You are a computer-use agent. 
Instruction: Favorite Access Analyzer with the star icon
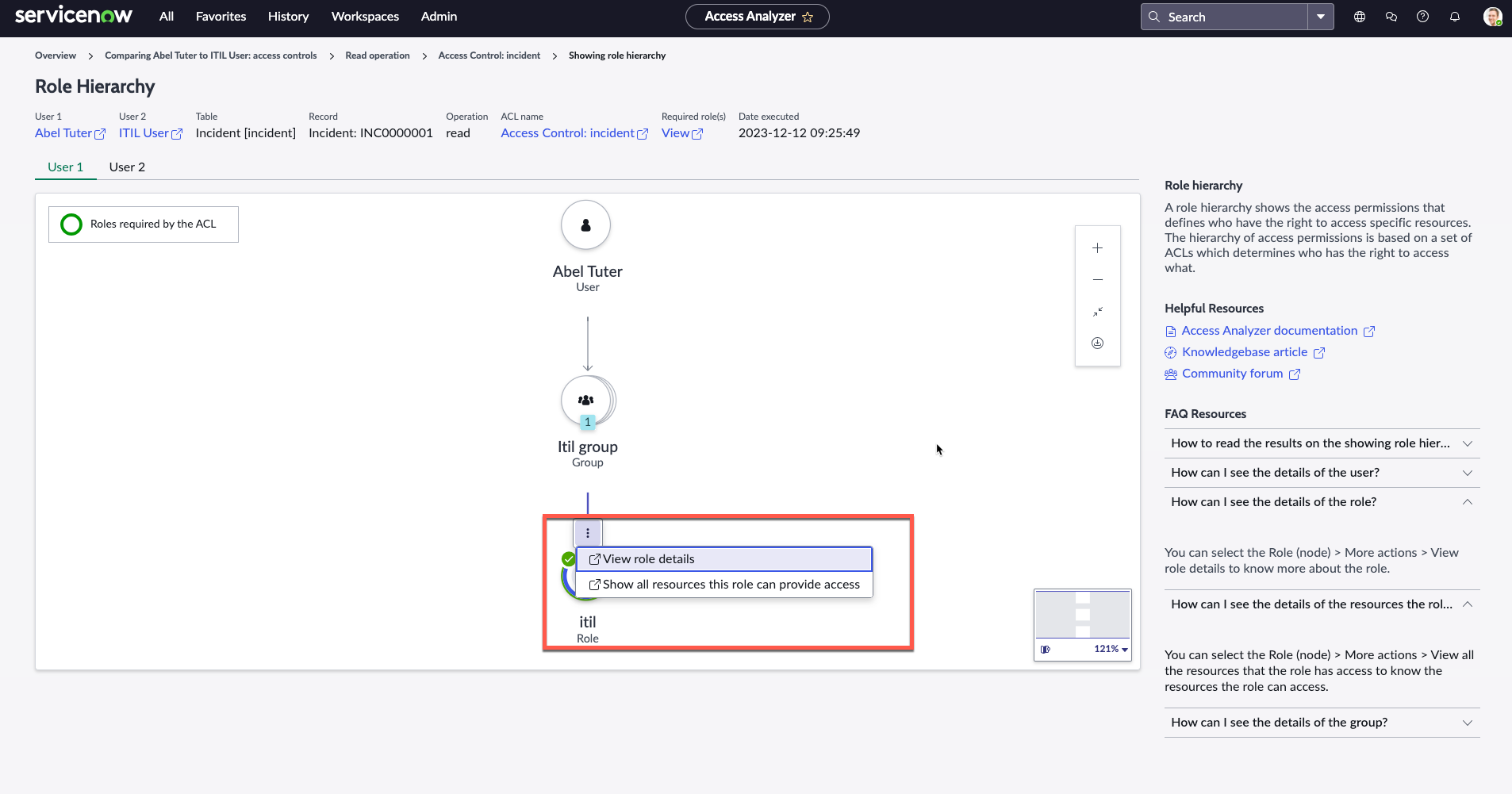click(808, 17)
